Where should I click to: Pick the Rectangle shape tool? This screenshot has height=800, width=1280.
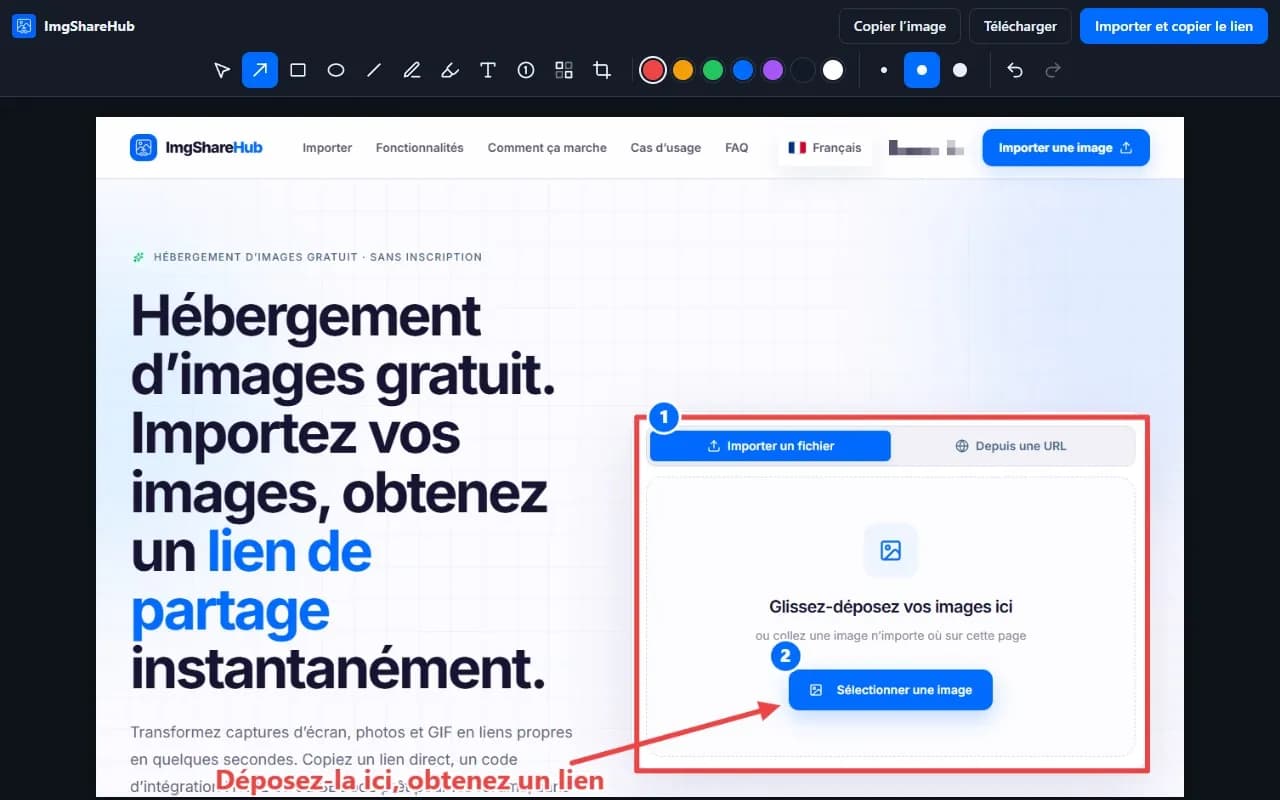coord(298,70)
